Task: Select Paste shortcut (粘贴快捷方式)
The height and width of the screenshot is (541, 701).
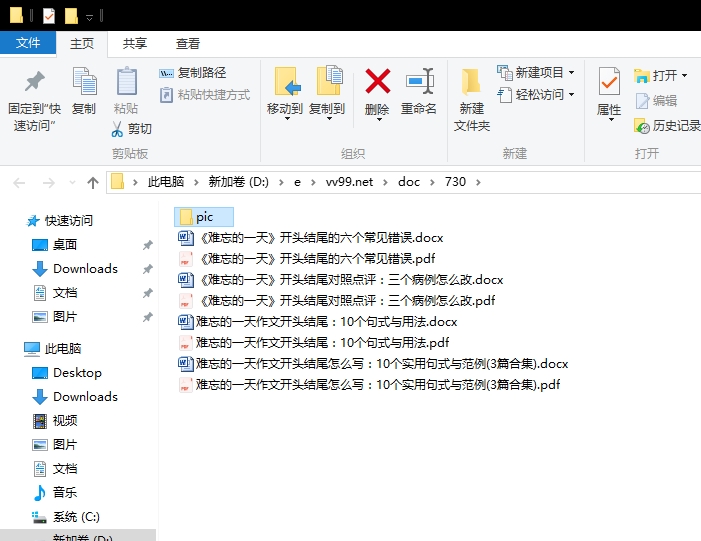Action: (x=205, y=95)
